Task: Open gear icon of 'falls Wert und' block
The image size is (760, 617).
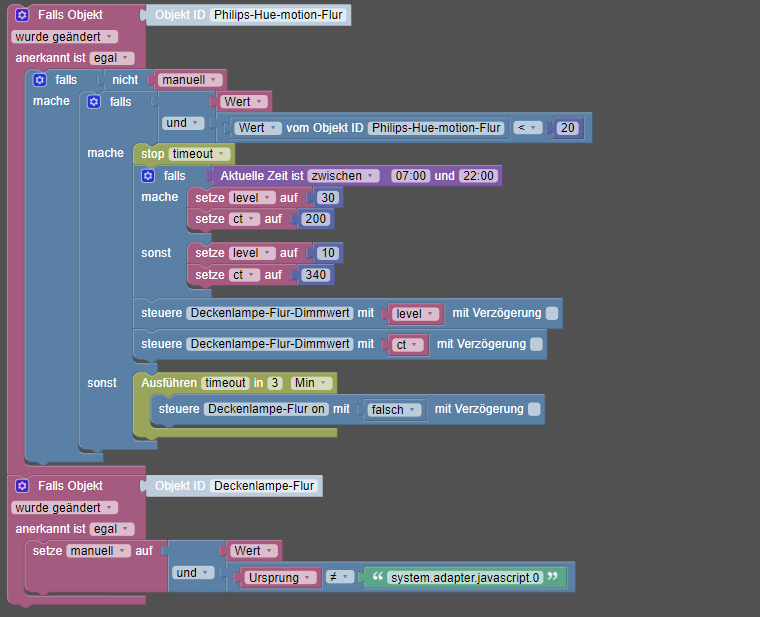Action: 94,102
